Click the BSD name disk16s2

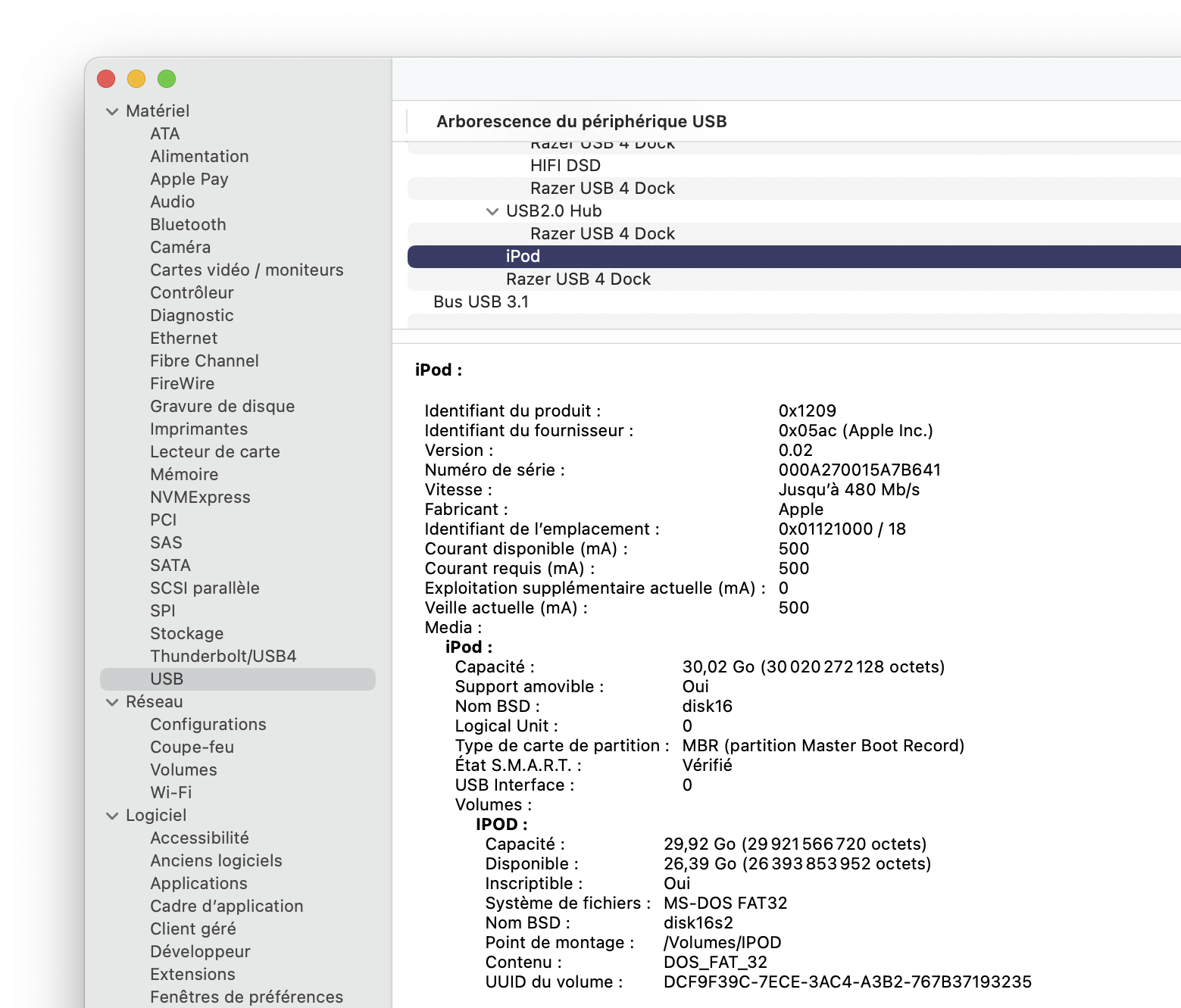click(x=698, y=923)
